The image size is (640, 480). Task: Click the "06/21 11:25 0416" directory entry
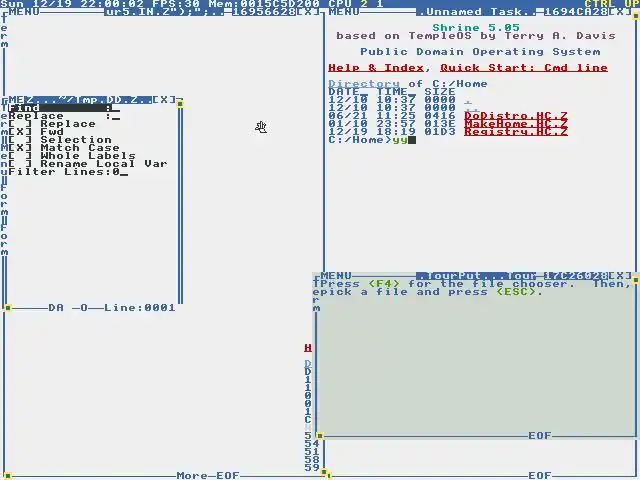click(392, 116)
